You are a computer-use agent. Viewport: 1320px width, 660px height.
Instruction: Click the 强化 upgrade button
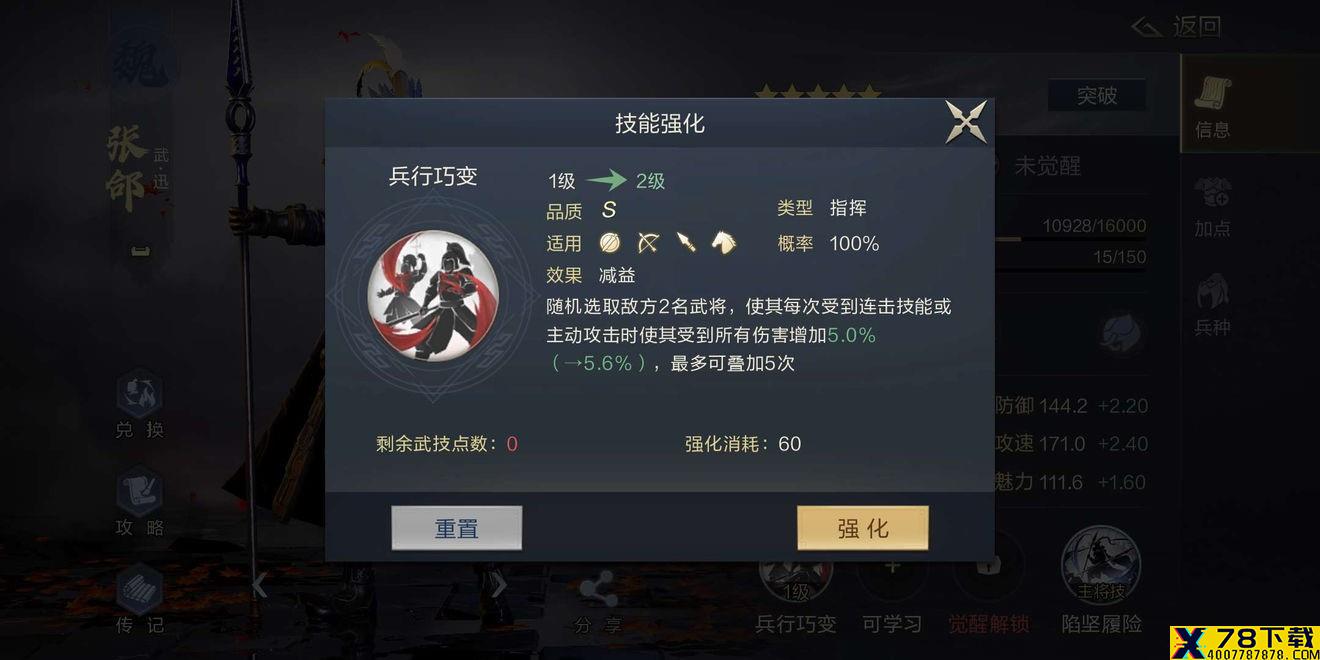pos(863,528)
